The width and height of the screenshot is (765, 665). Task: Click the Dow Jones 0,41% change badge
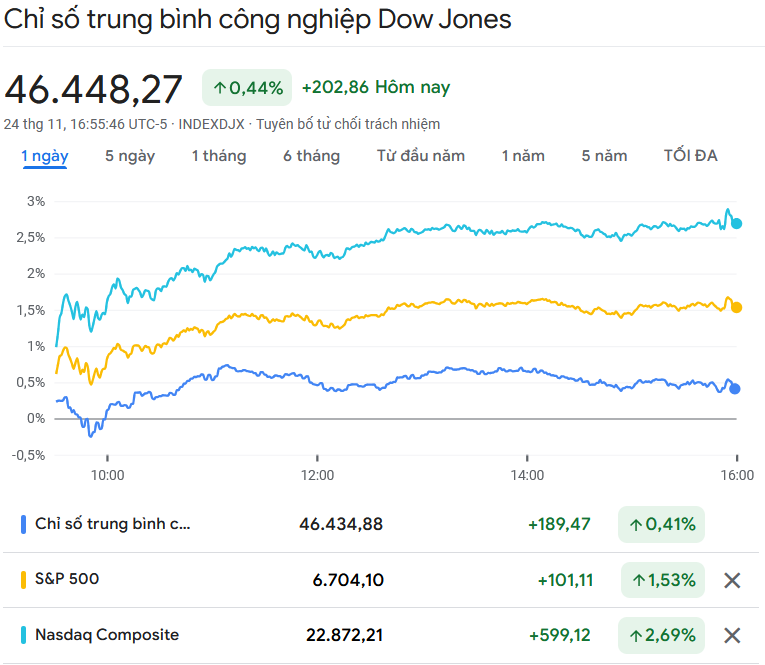[661, 524]
